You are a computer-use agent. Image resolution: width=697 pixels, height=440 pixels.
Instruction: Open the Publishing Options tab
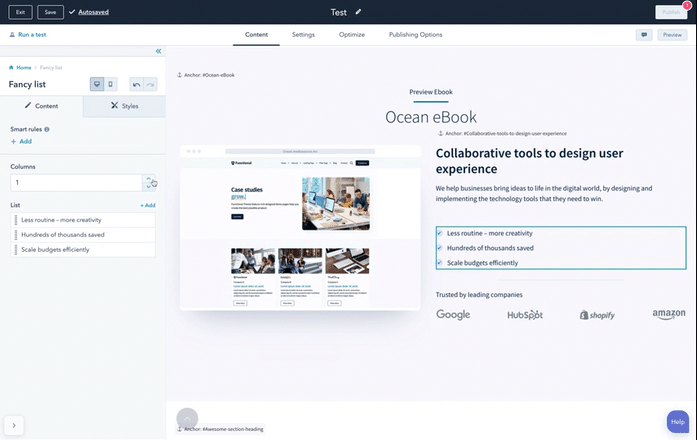tap(415, 35)
